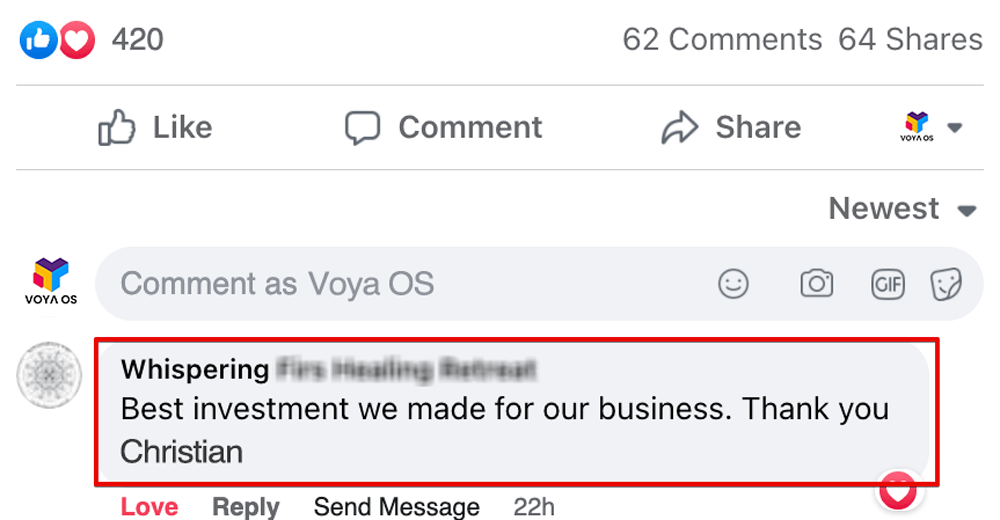
Task: Toggle the Love reaction under the comment
Action: (x=149, y=506)
